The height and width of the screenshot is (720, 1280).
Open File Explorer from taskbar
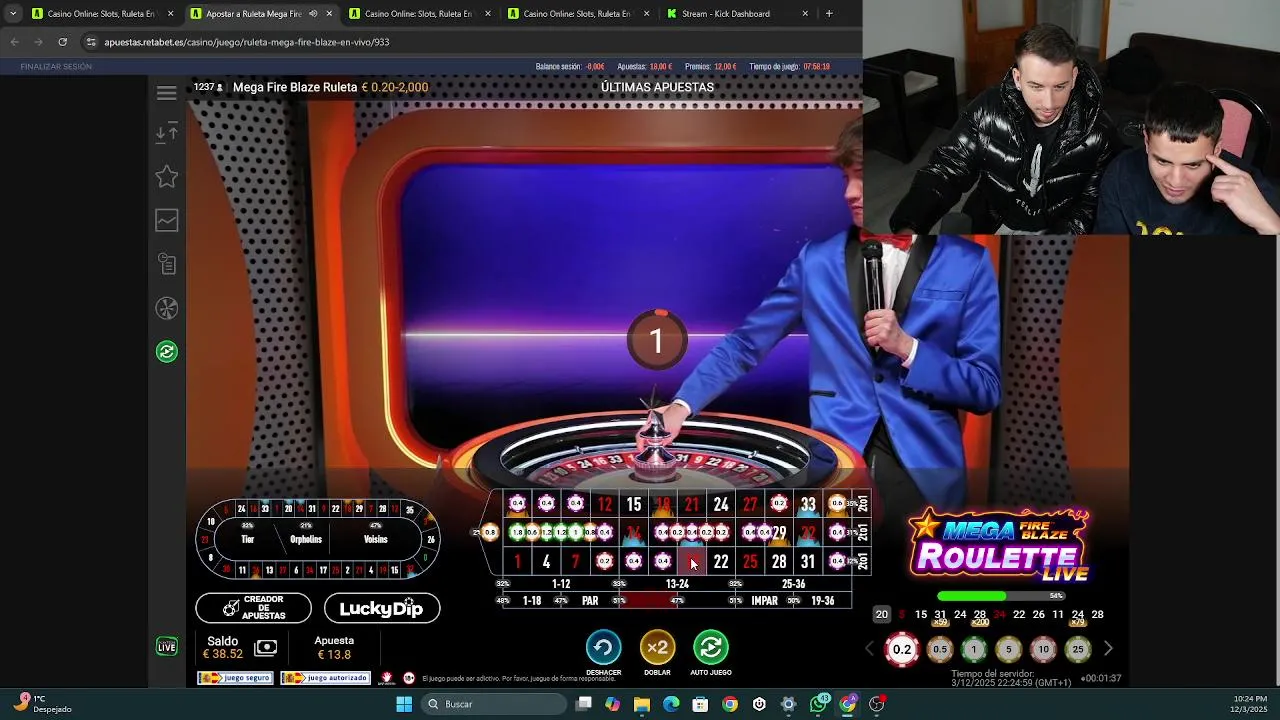[x=642, y=704]
